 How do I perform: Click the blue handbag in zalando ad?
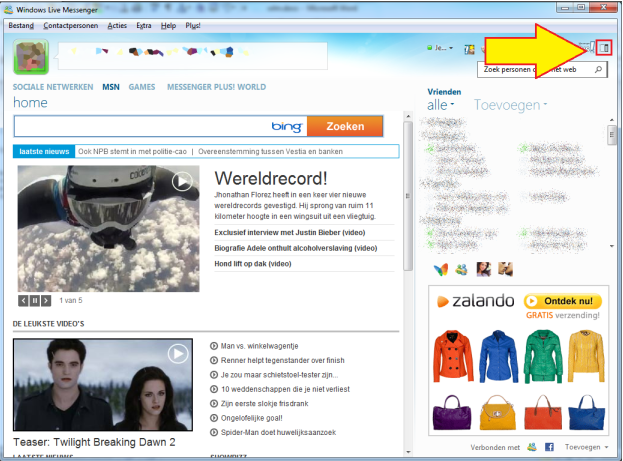pyautogui.click(x=586, y=413)
